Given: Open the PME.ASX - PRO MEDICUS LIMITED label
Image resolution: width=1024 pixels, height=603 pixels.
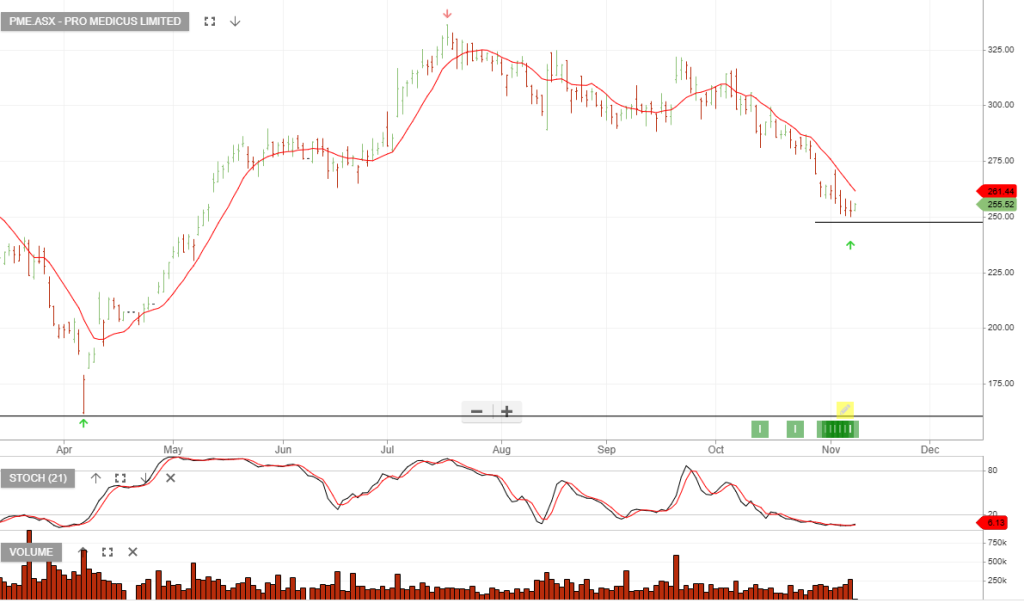Looking at the screenshot, I should [x=95, y=21].
